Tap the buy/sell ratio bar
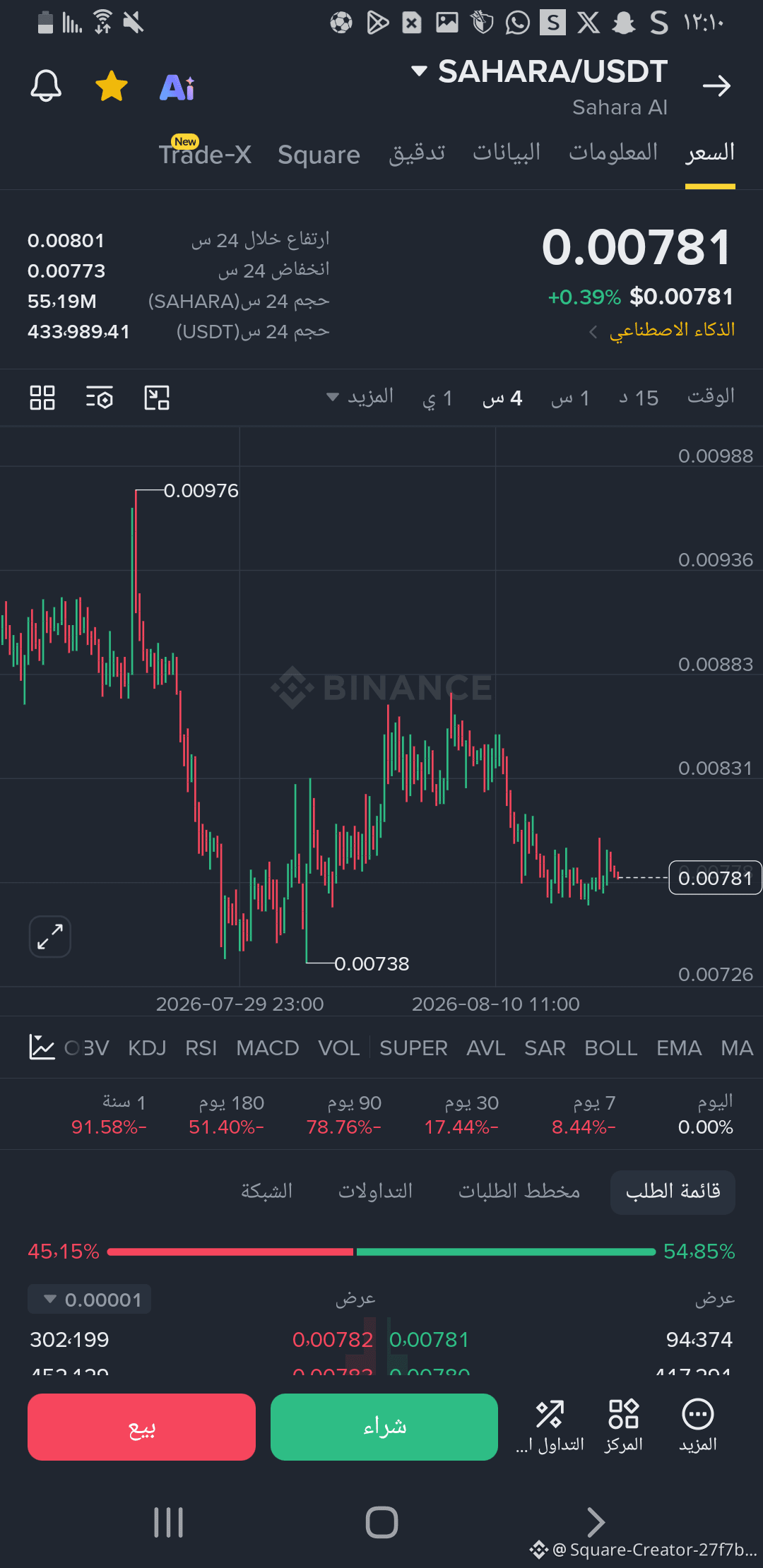The width and height of the screenshot is (763, 1568). (381, 1252)
